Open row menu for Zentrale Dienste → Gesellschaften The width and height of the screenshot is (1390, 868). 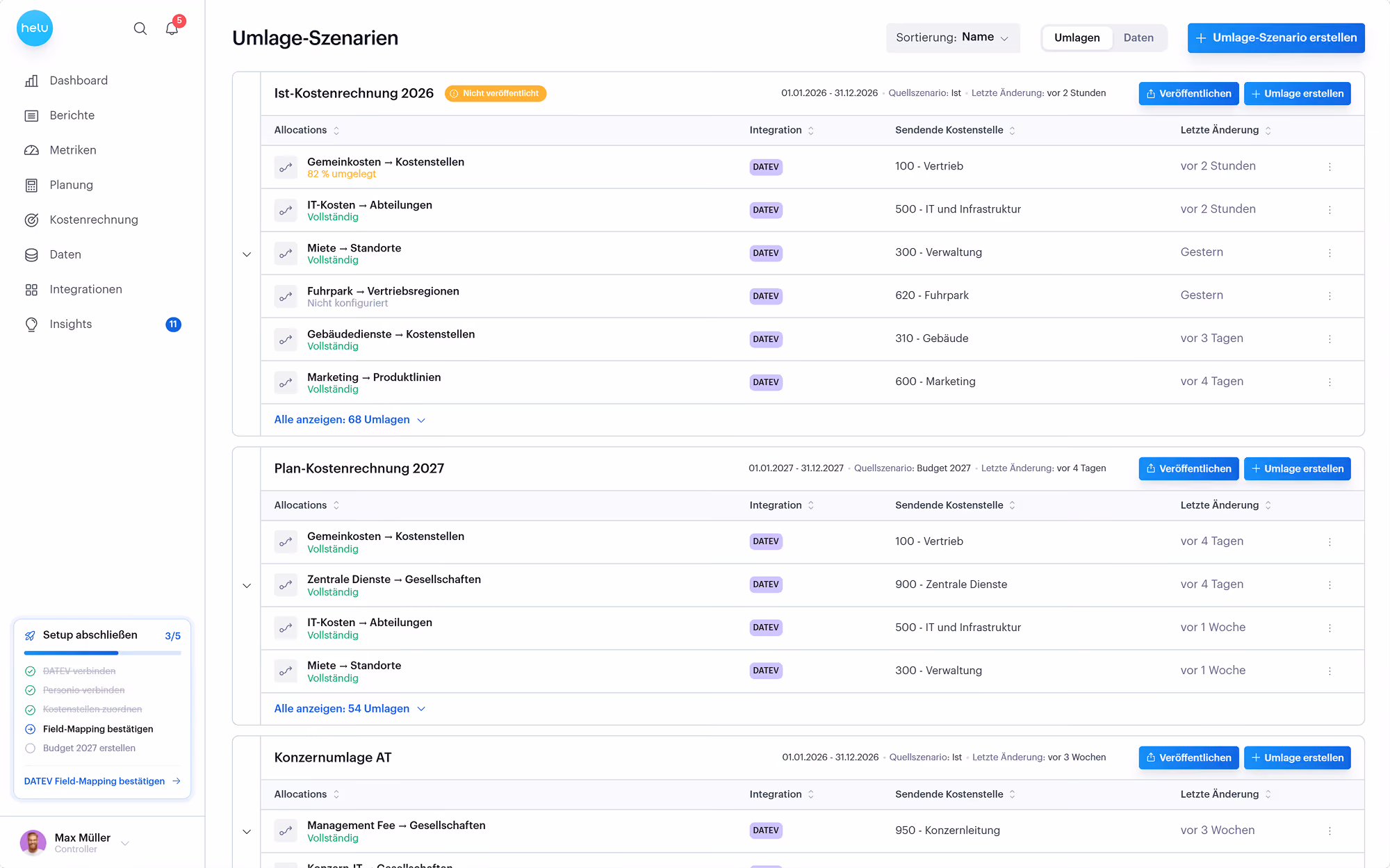pos(1330,584)
